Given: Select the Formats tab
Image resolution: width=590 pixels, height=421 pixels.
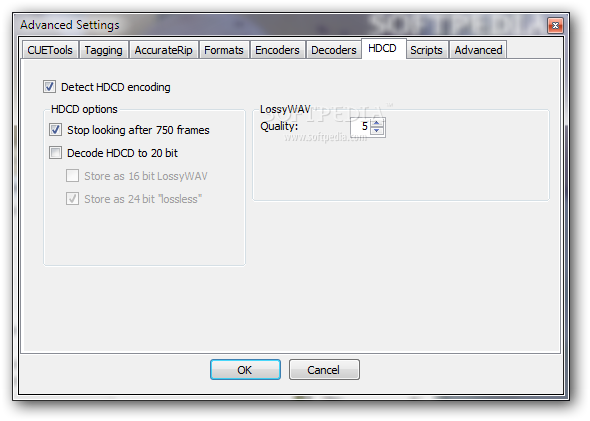Looking at the screenshot, I should tap(224, 50).
